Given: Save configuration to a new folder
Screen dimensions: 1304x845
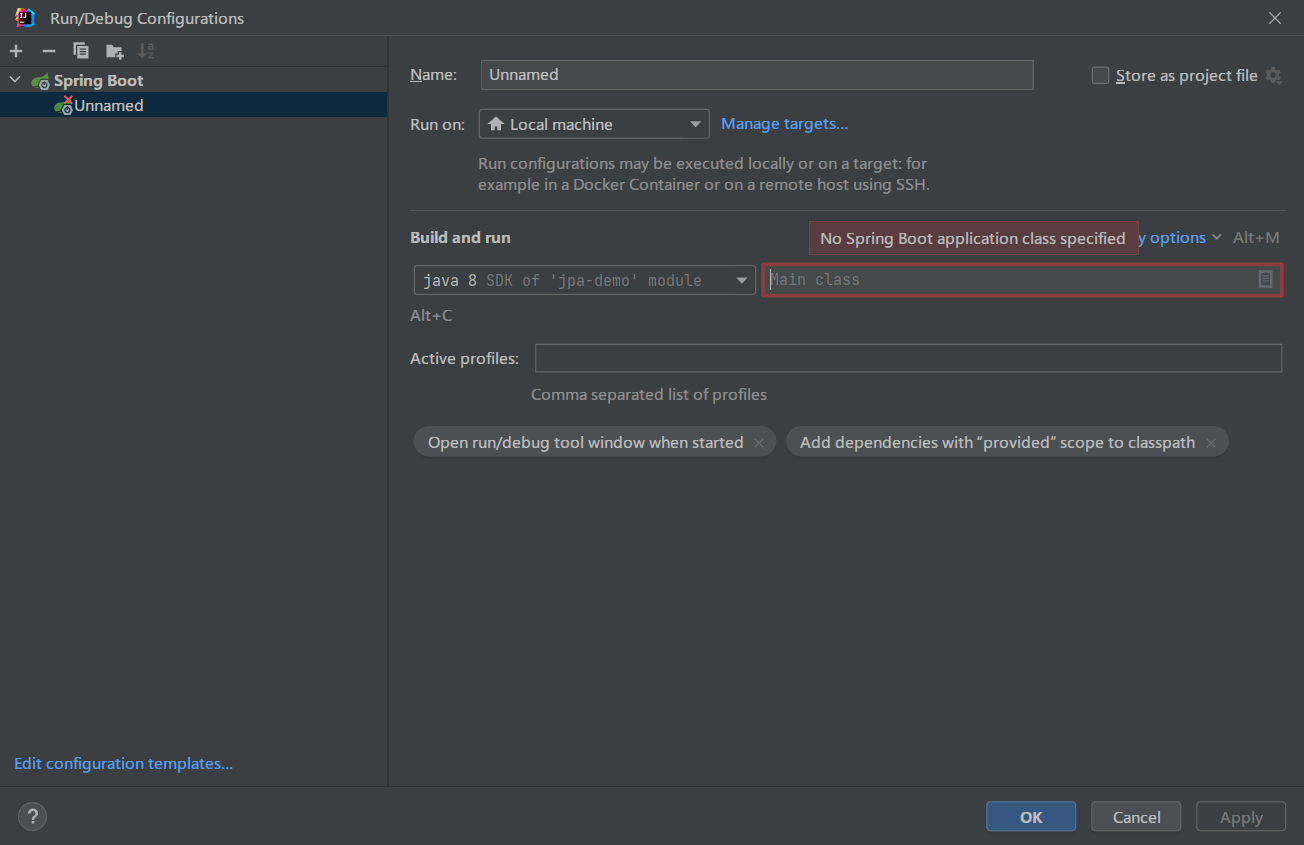Looking at the screenshot, I should [115, 51].
